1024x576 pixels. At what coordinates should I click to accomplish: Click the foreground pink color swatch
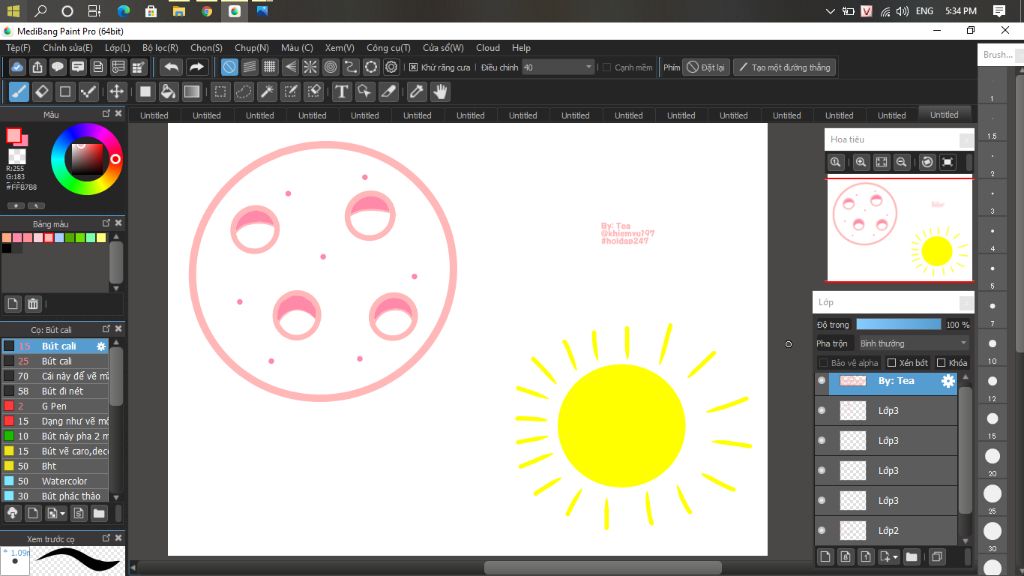point(14,136)
